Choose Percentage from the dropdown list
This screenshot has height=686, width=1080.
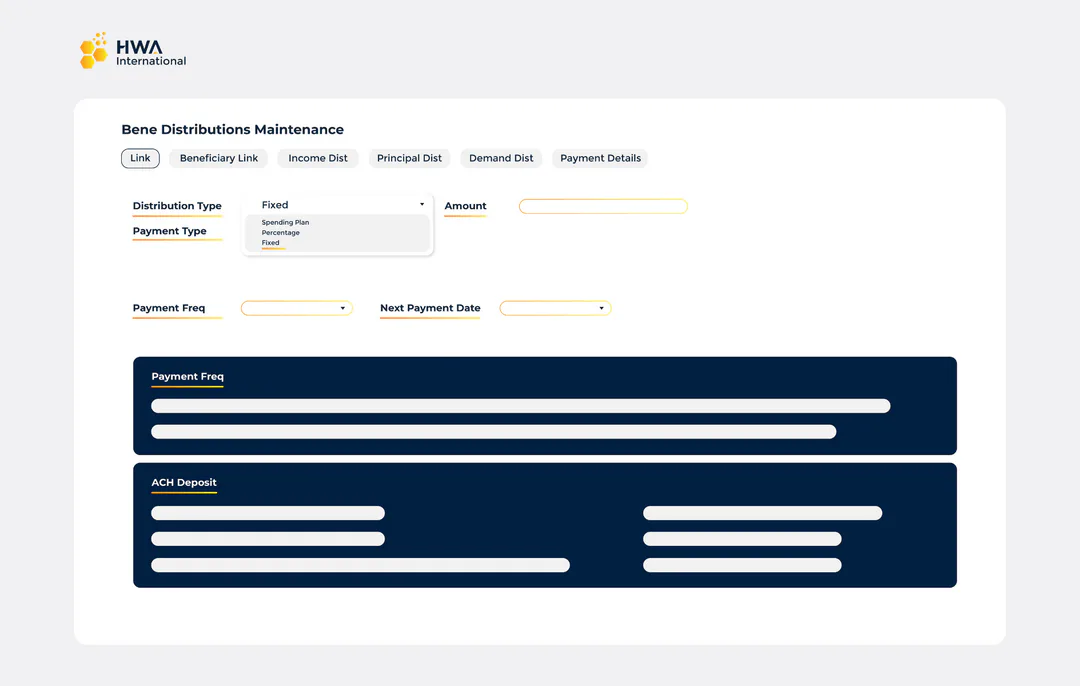click(x=280, y=233)
